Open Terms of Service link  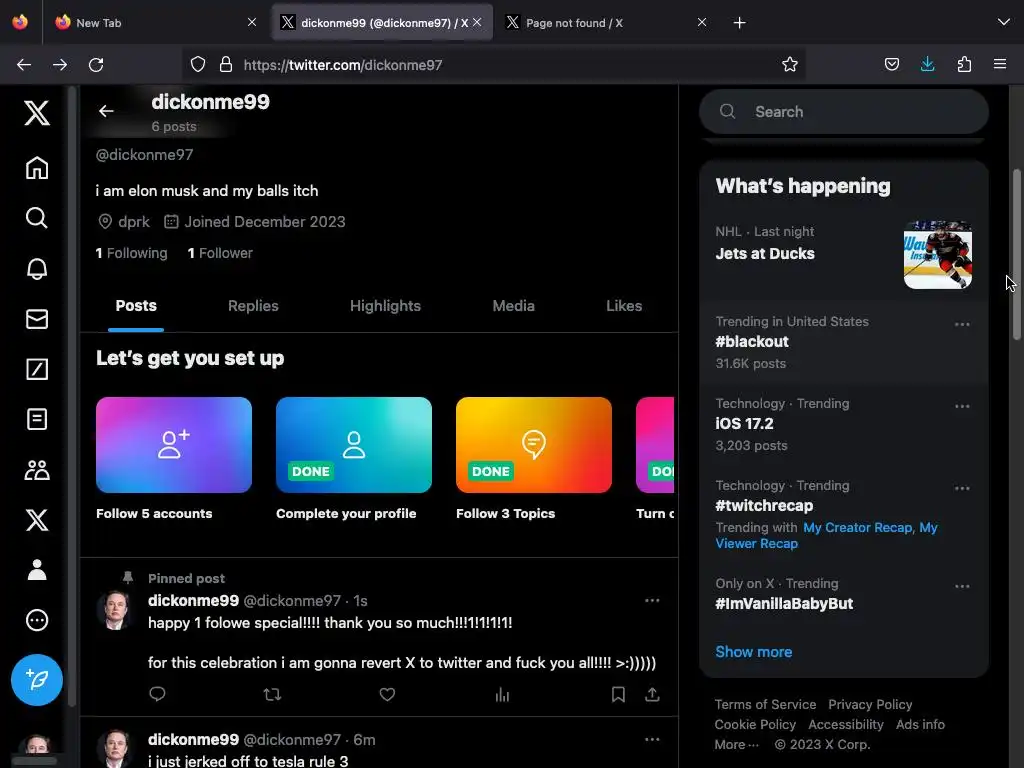(x=765, y=705)
